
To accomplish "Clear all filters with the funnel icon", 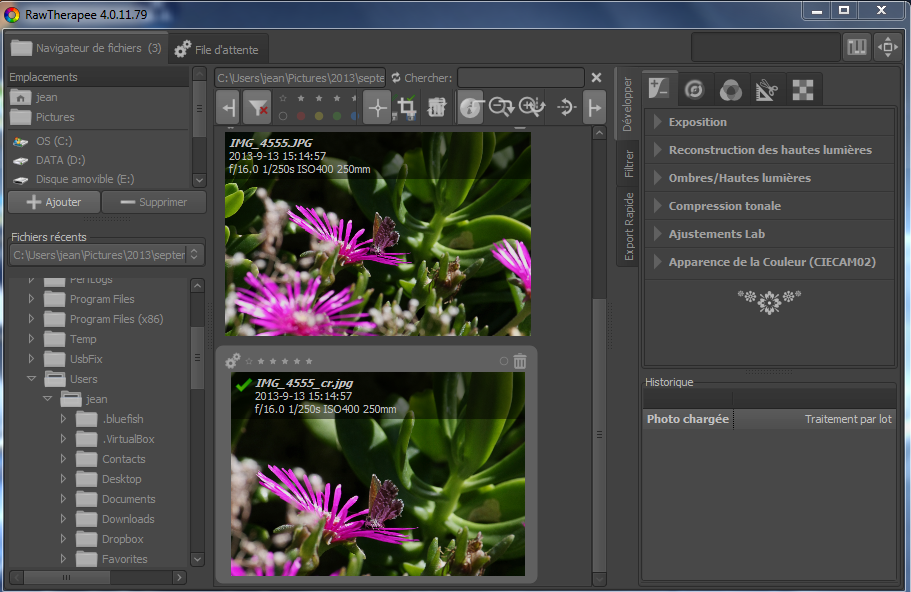I will tap(257, 107).
